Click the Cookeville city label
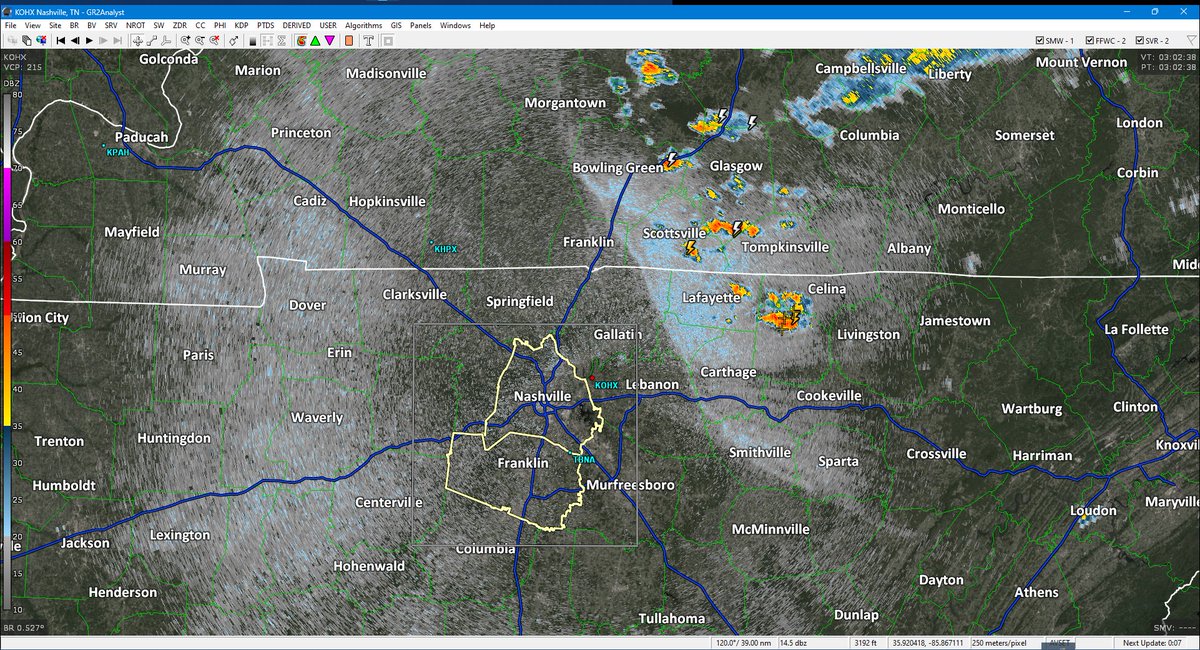Image resolution: width=1200 pixels, height=650 pixels. click(x=829, y=396)
